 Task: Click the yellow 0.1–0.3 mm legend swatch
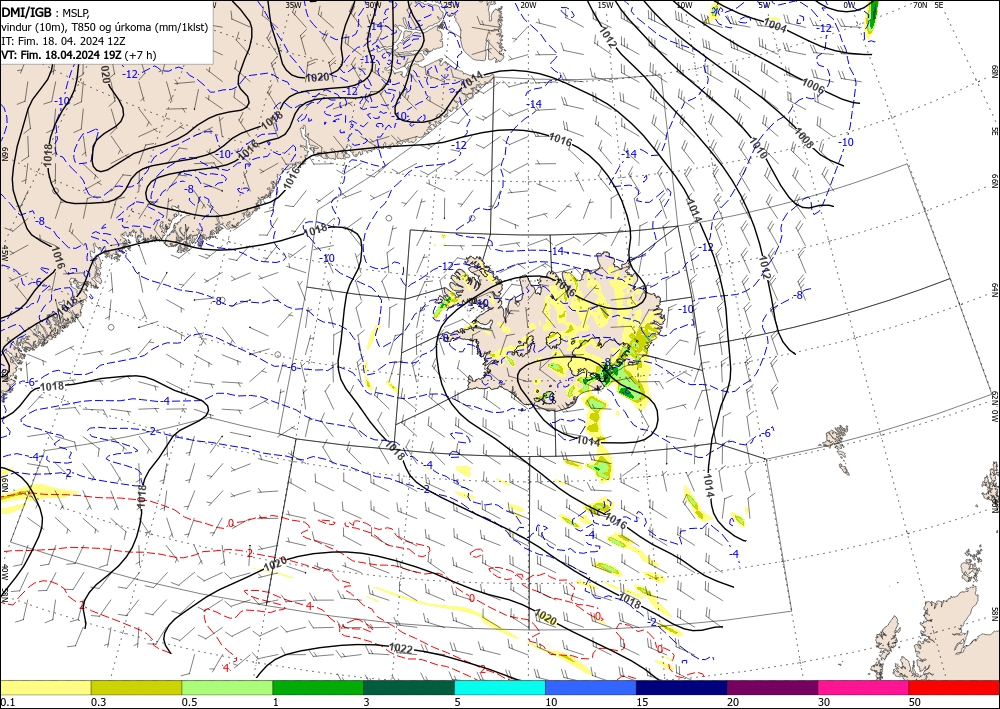click(x=45, y=687)
